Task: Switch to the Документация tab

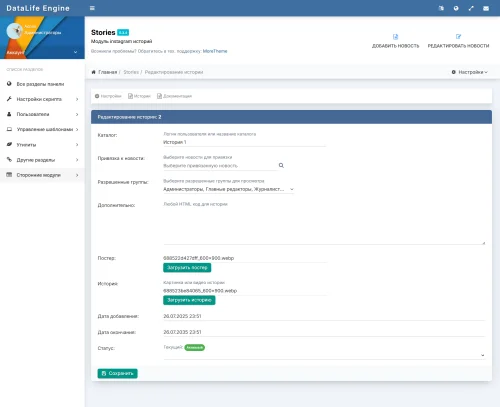Action: (x=174, y=96)
